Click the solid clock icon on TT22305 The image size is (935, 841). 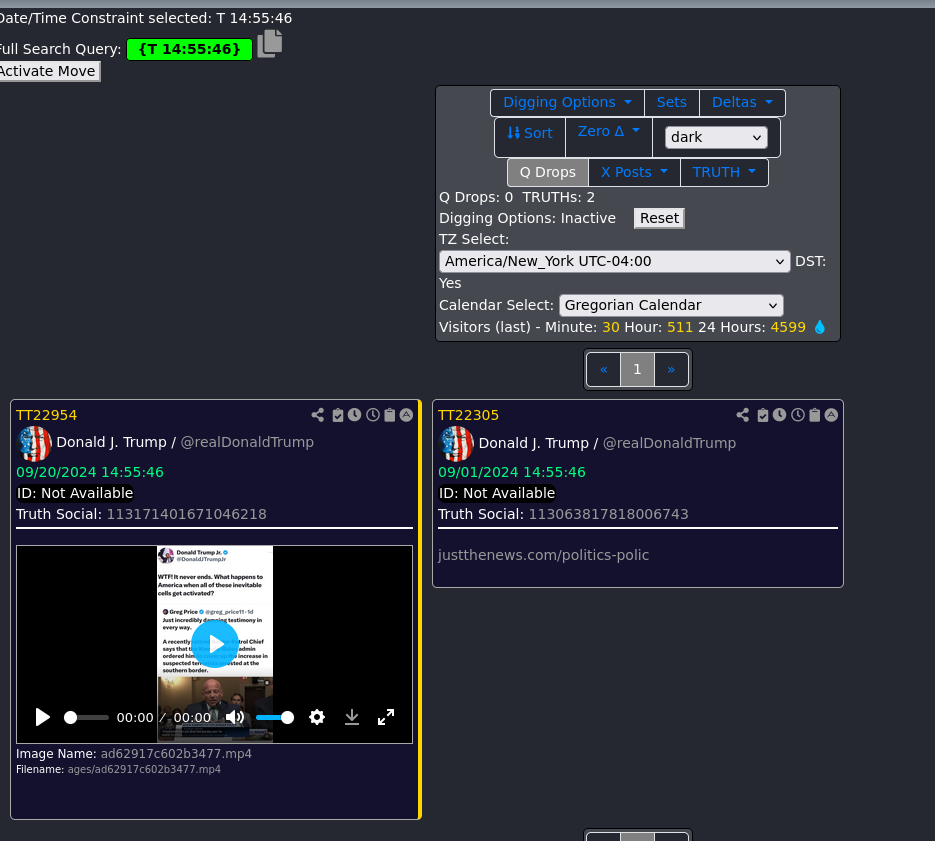(x=779, y=415)
